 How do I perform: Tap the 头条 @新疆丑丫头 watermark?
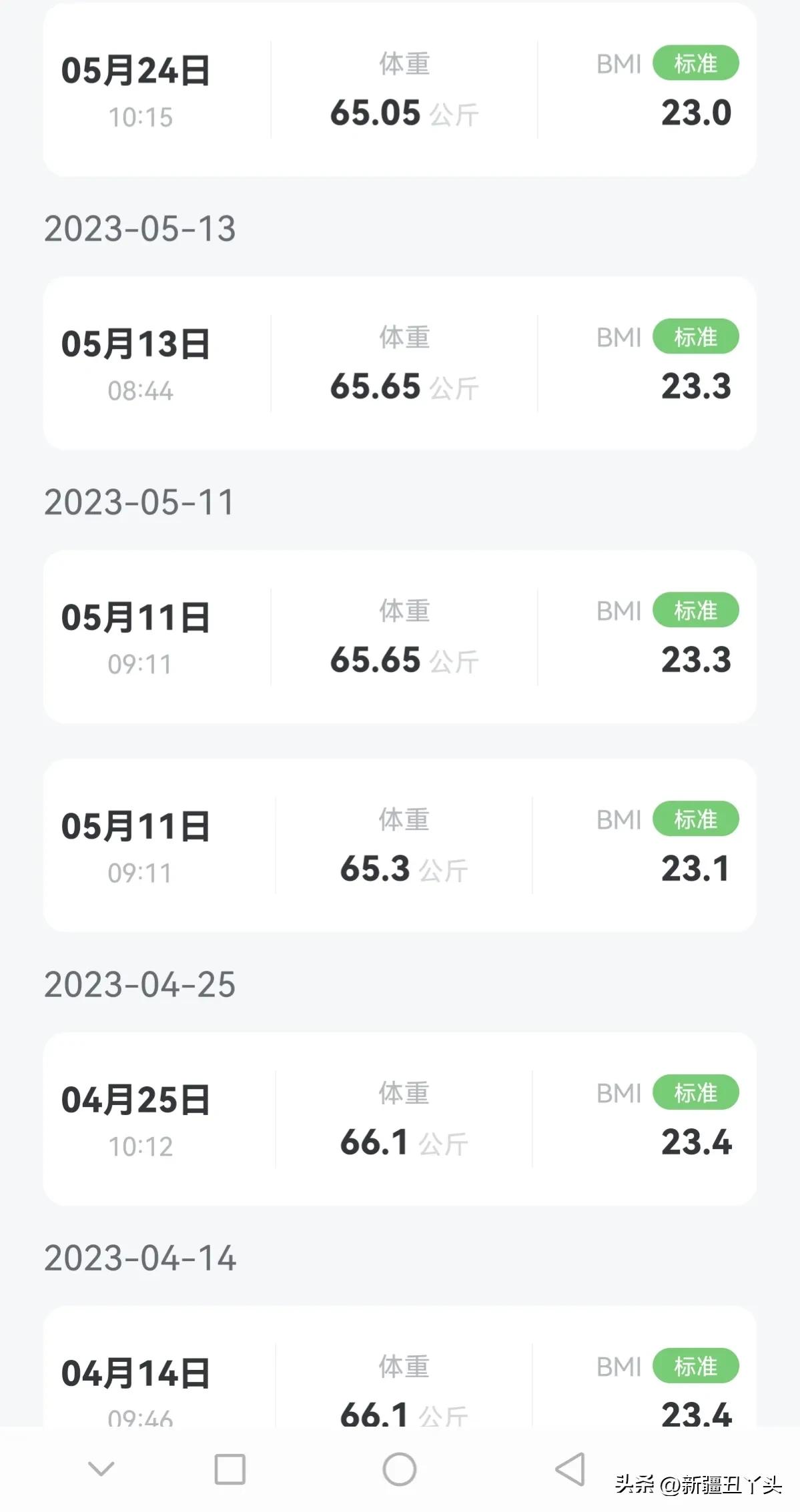tap(698, 1485)
